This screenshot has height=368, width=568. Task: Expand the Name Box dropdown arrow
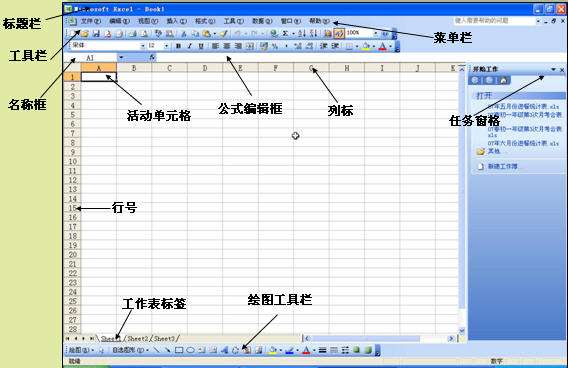(x=121, y=58)
